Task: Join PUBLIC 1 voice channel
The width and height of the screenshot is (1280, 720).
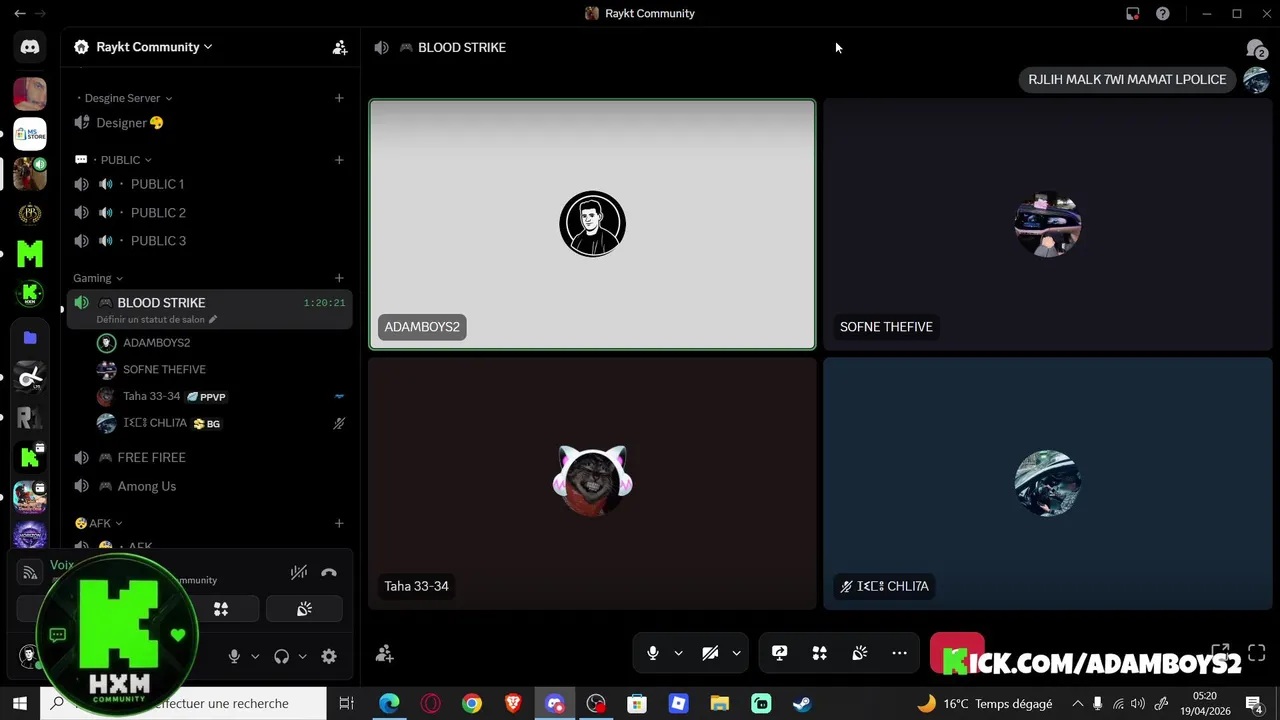Action: (x=209, y=184)
